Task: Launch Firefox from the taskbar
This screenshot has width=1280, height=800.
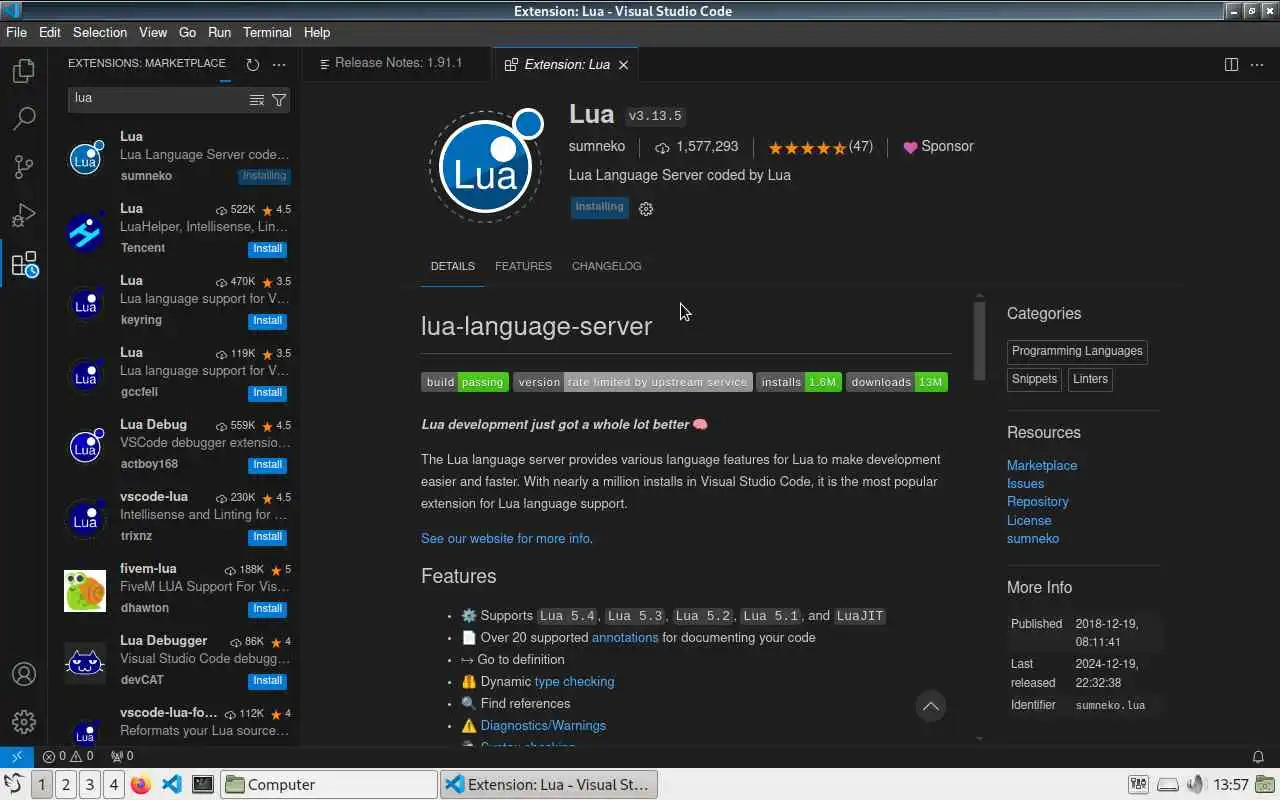Action: [x=140, y=784]
